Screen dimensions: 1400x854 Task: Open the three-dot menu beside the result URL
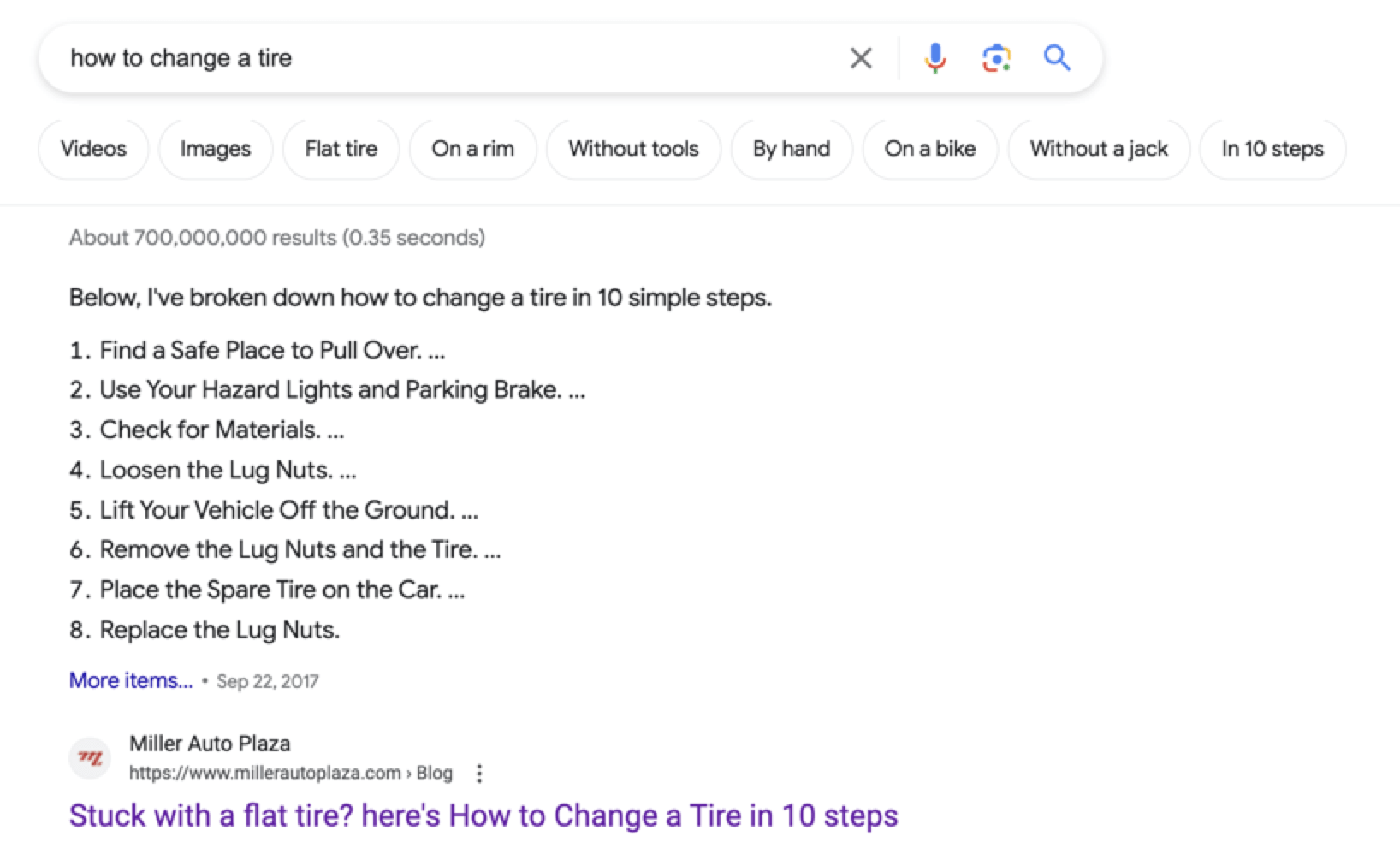(479, 774)
